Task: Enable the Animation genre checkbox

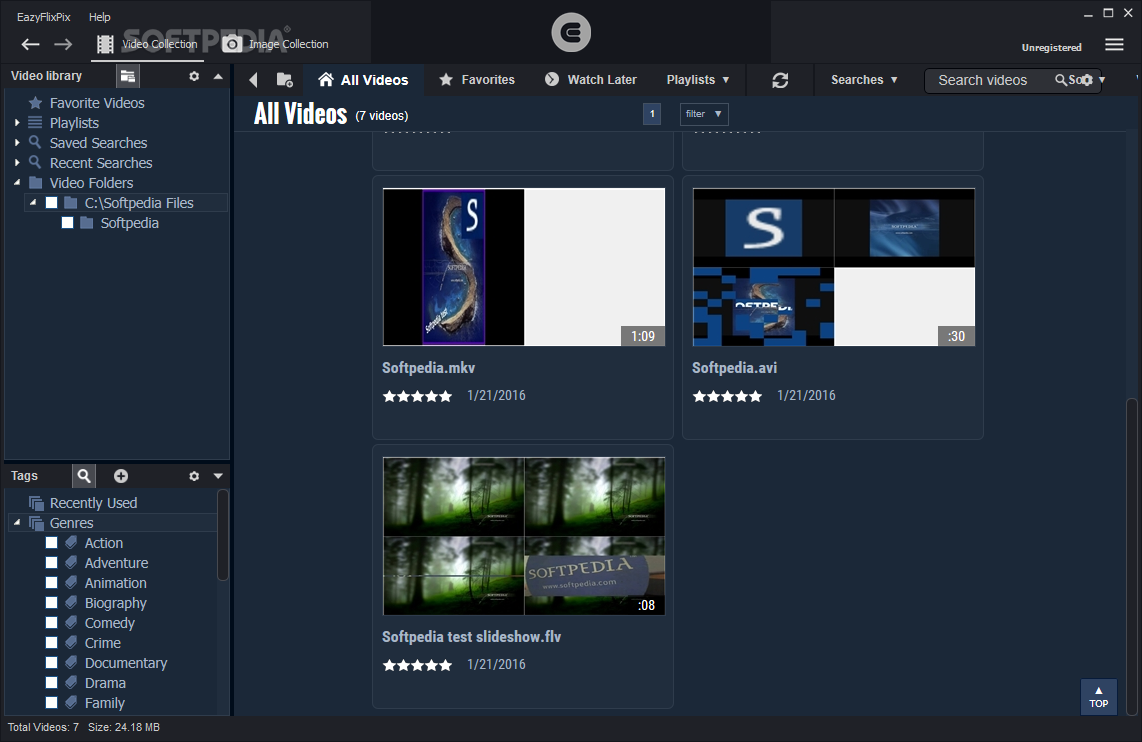Action: (x=52, y=583)
